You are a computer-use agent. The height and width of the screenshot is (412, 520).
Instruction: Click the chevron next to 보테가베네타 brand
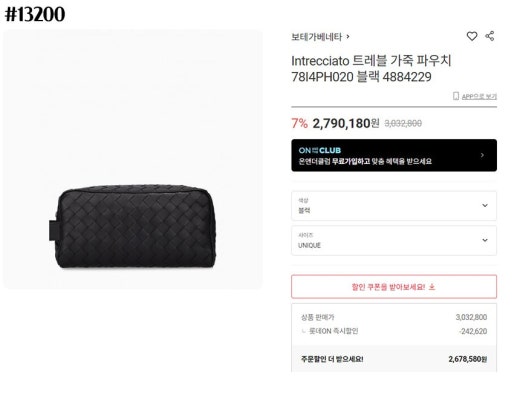click(348, 36)
